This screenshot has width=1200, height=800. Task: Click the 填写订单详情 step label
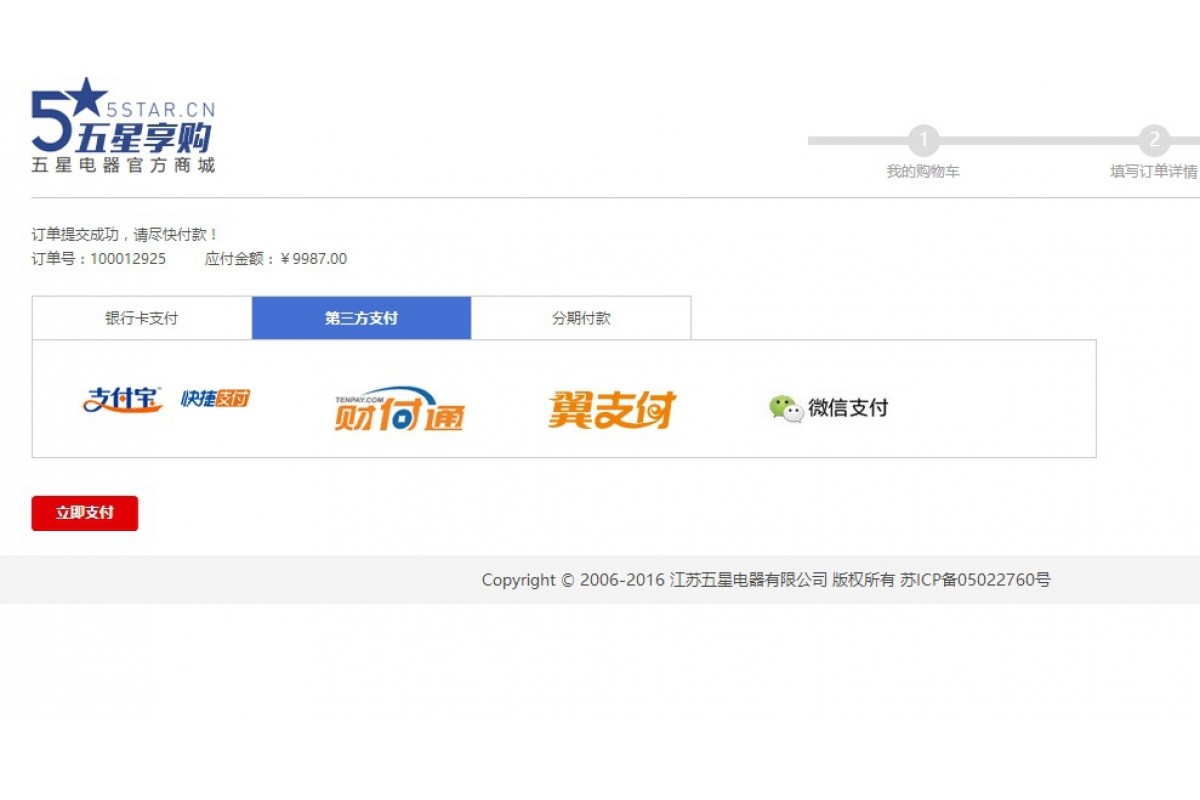coord(1154,172)
